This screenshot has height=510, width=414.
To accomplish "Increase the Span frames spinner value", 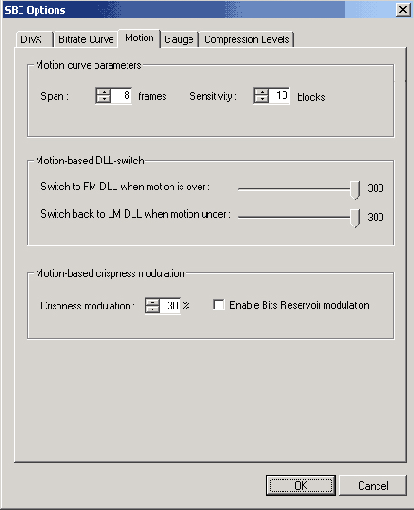I will 104,92.
